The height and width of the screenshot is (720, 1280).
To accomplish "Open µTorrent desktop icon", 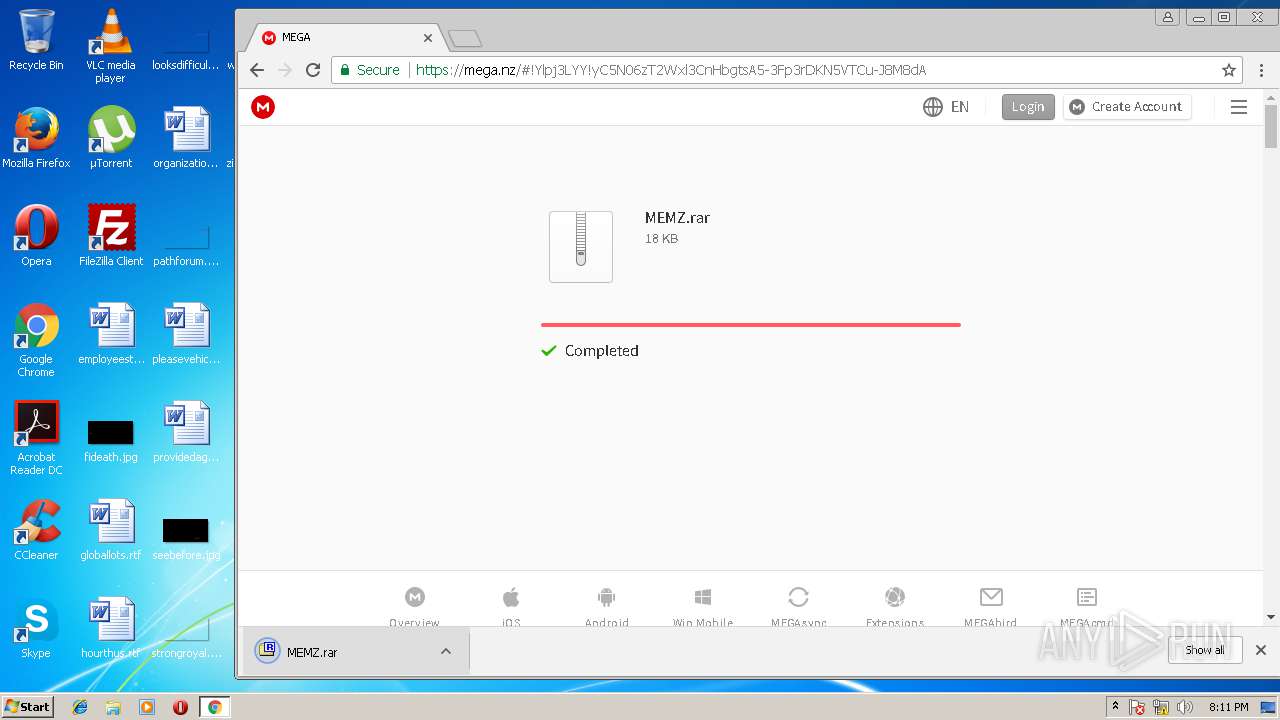I will (110, 138).
